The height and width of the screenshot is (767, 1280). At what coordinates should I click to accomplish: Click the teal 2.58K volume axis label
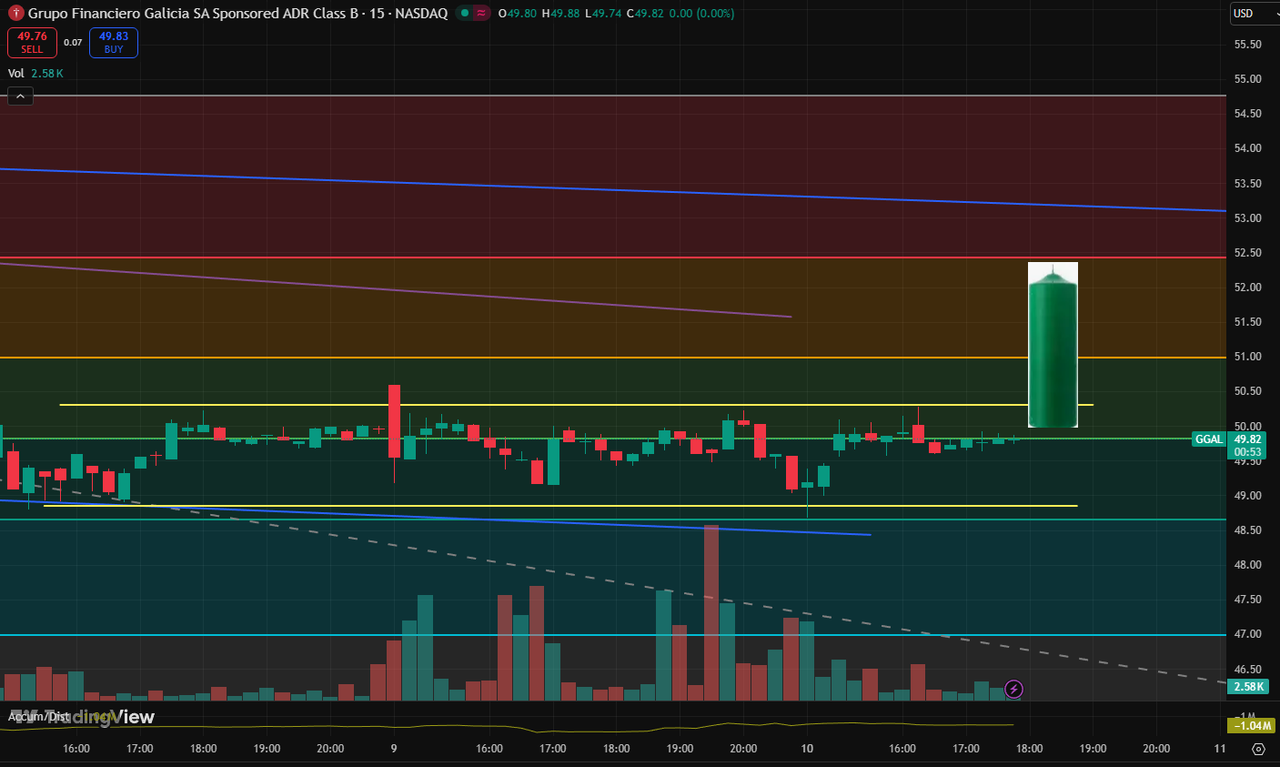tap(1248, 686)
